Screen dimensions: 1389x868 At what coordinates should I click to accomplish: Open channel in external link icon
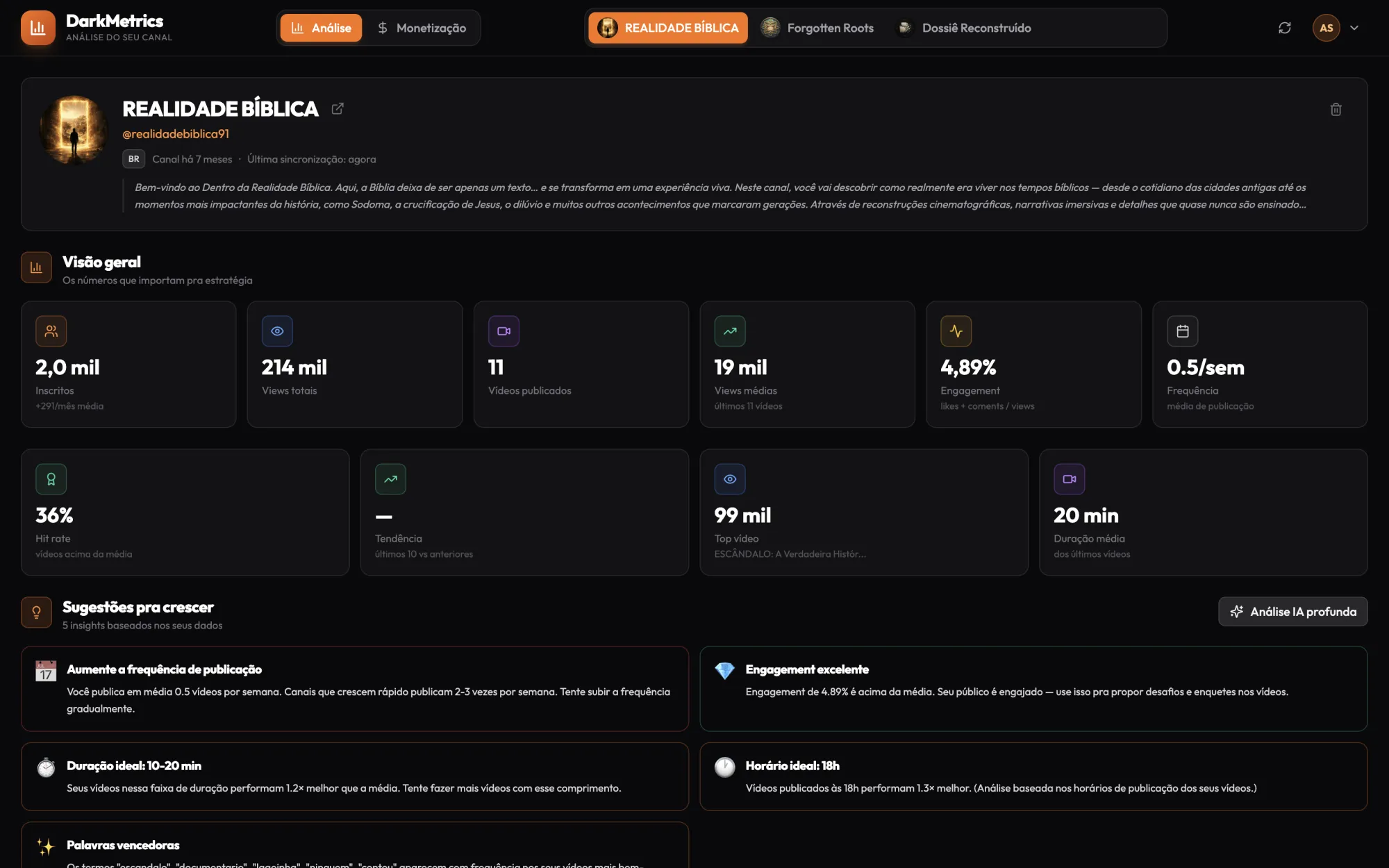pyautogui.click(x=338, y=108)
